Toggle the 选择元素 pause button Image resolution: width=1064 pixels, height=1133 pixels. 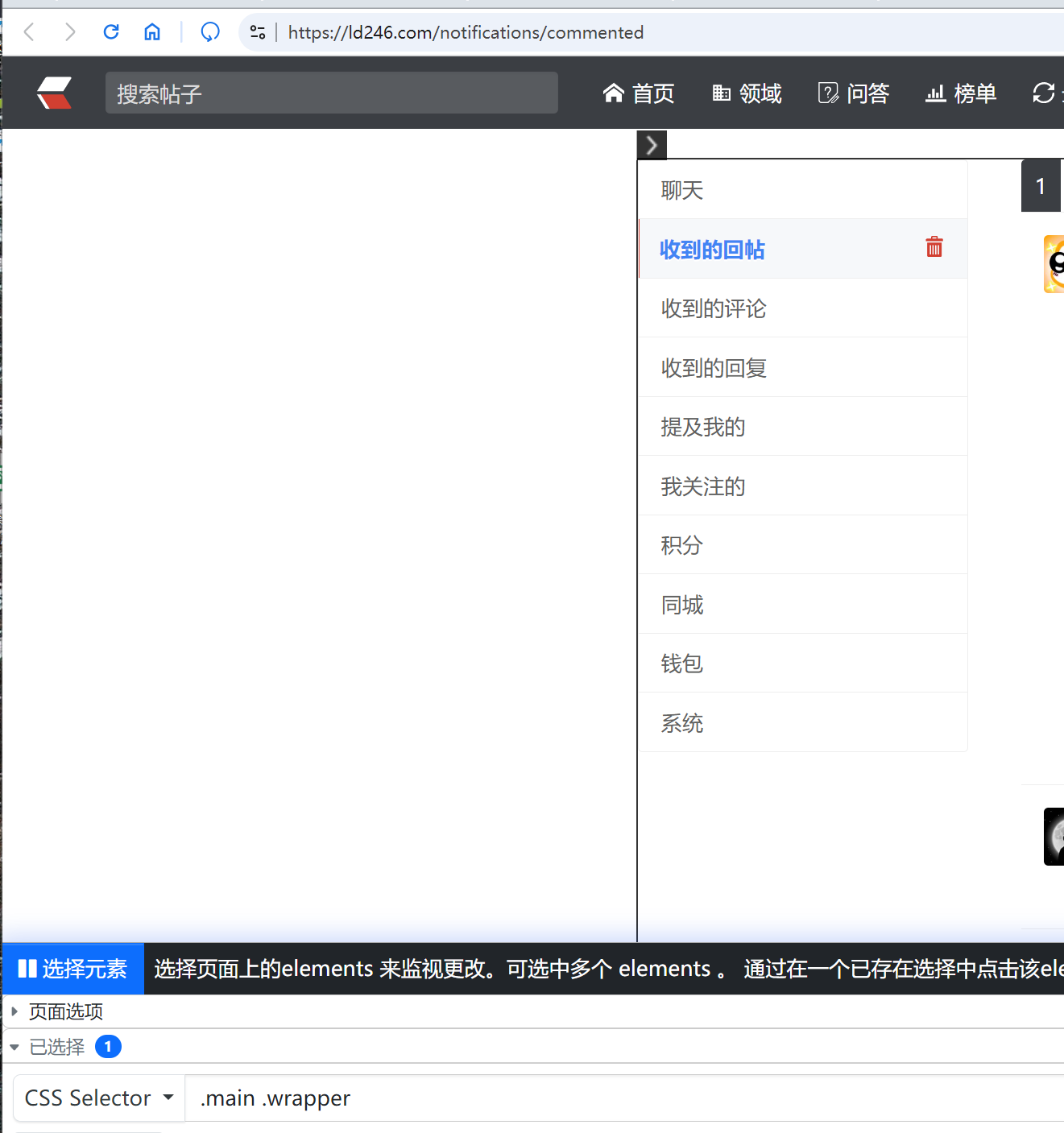pos(73,969)
